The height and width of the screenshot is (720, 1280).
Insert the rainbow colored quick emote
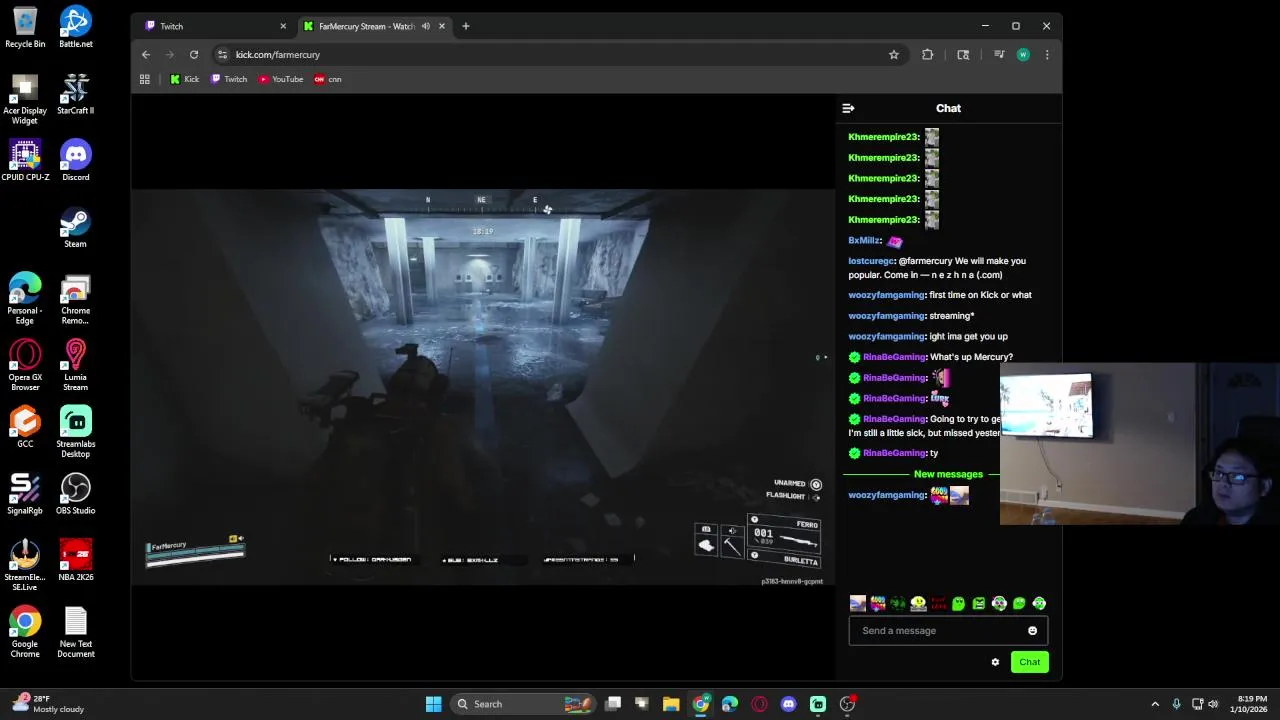tap(877, 603)
